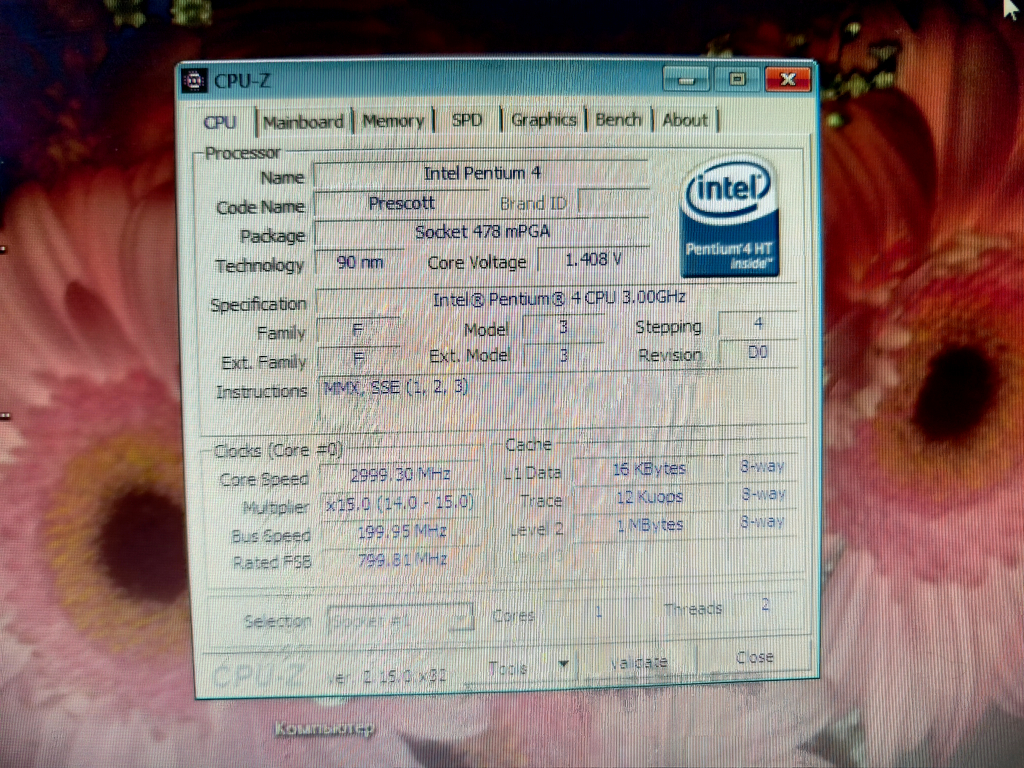Click the CPU-Z application icon in title bar
Screen dimensions: 1024x768
click(193, 80)
